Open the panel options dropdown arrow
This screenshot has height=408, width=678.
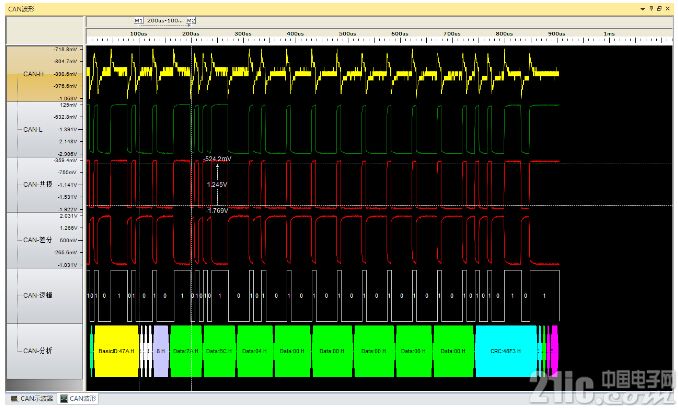643,9
